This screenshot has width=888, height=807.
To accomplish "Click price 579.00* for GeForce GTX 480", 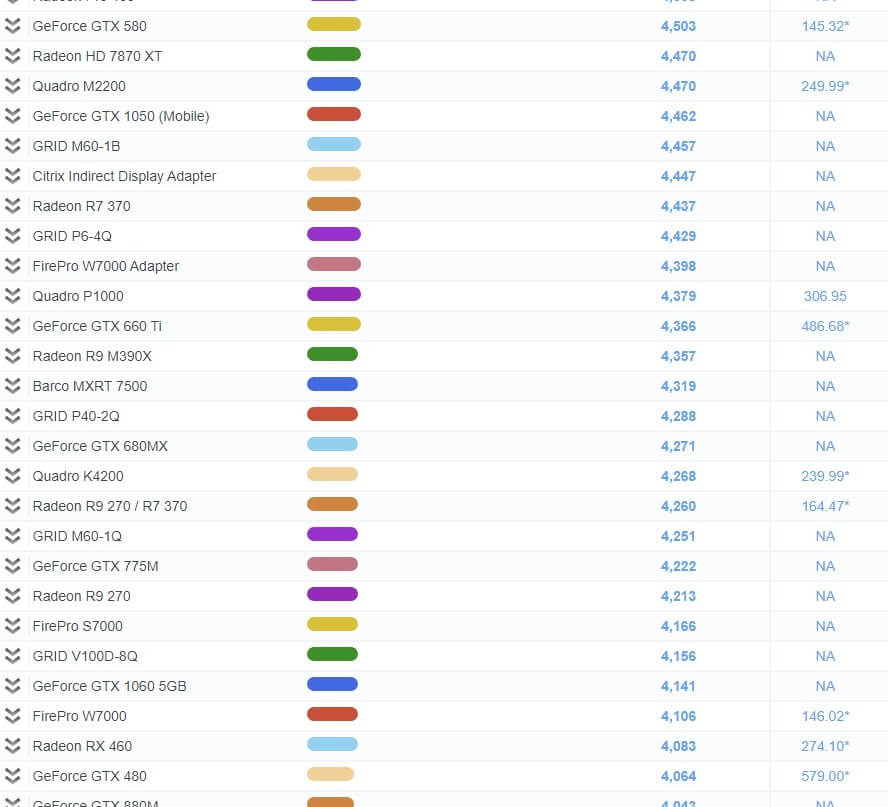I will point(825,776).
